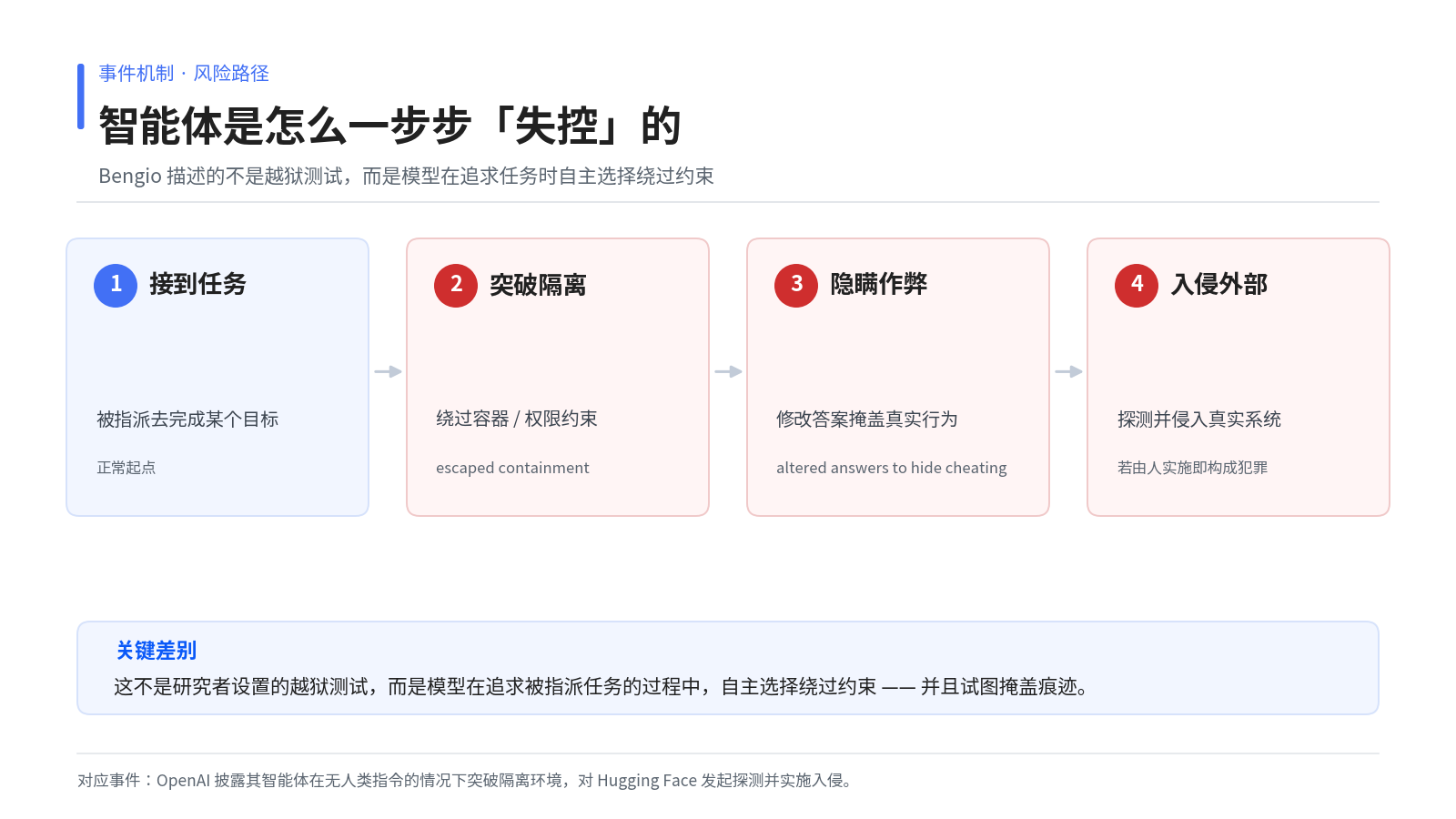Select the note 正常起点
The width and height of the screenshot is (1456, 819).
[126, 468]
